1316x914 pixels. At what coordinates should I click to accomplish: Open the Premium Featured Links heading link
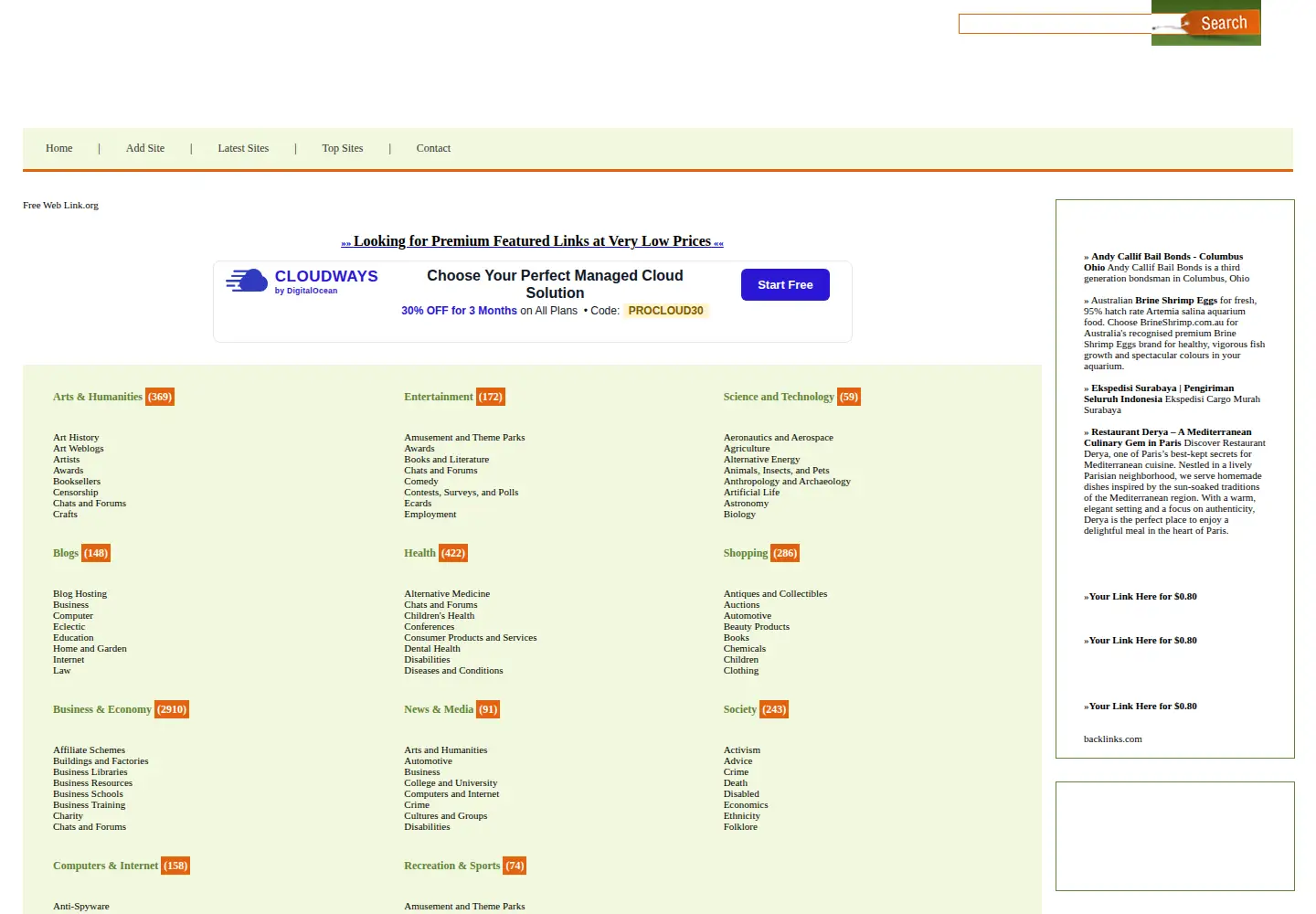pos(532,241)
